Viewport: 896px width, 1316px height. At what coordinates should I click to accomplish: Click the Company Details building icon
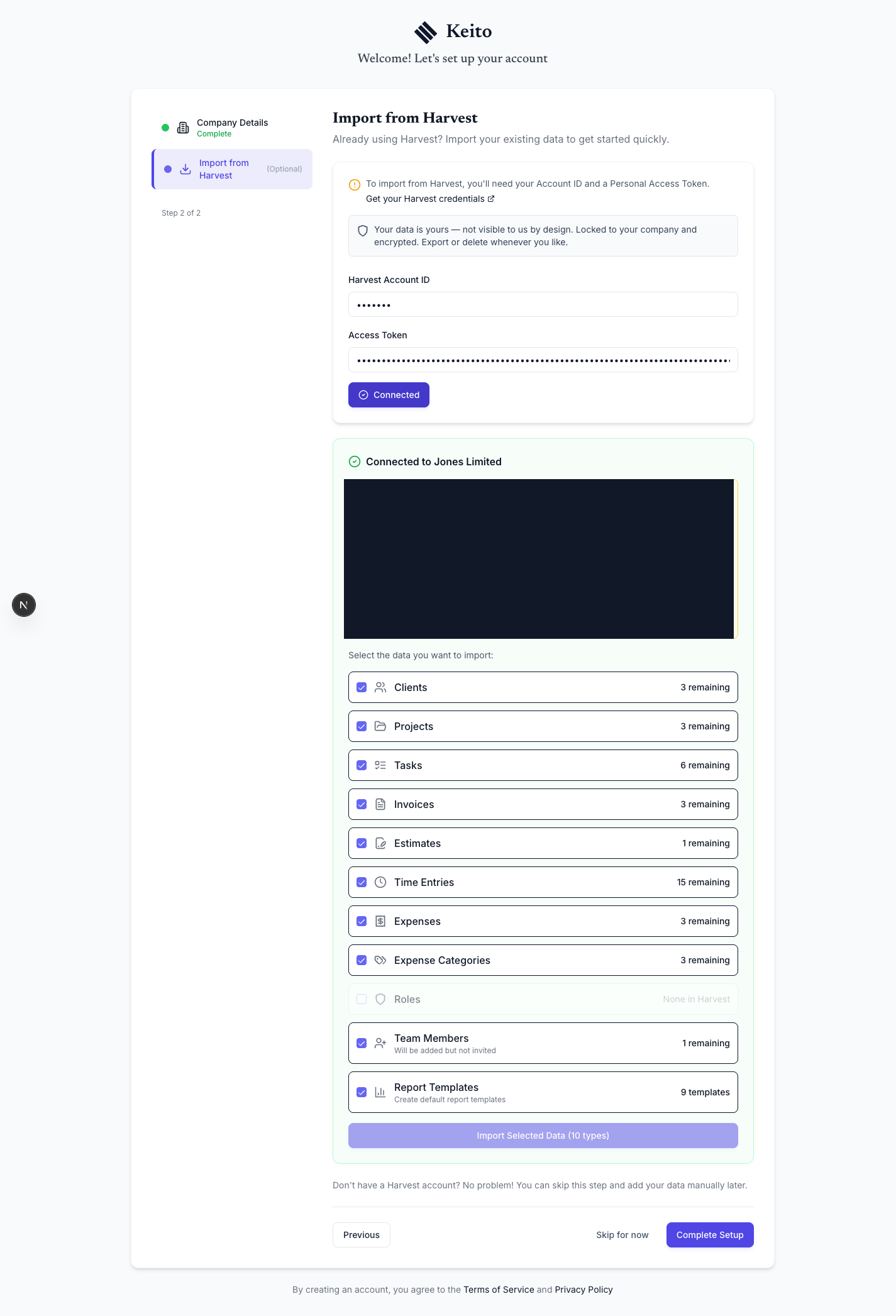click(x=183, y=128)
